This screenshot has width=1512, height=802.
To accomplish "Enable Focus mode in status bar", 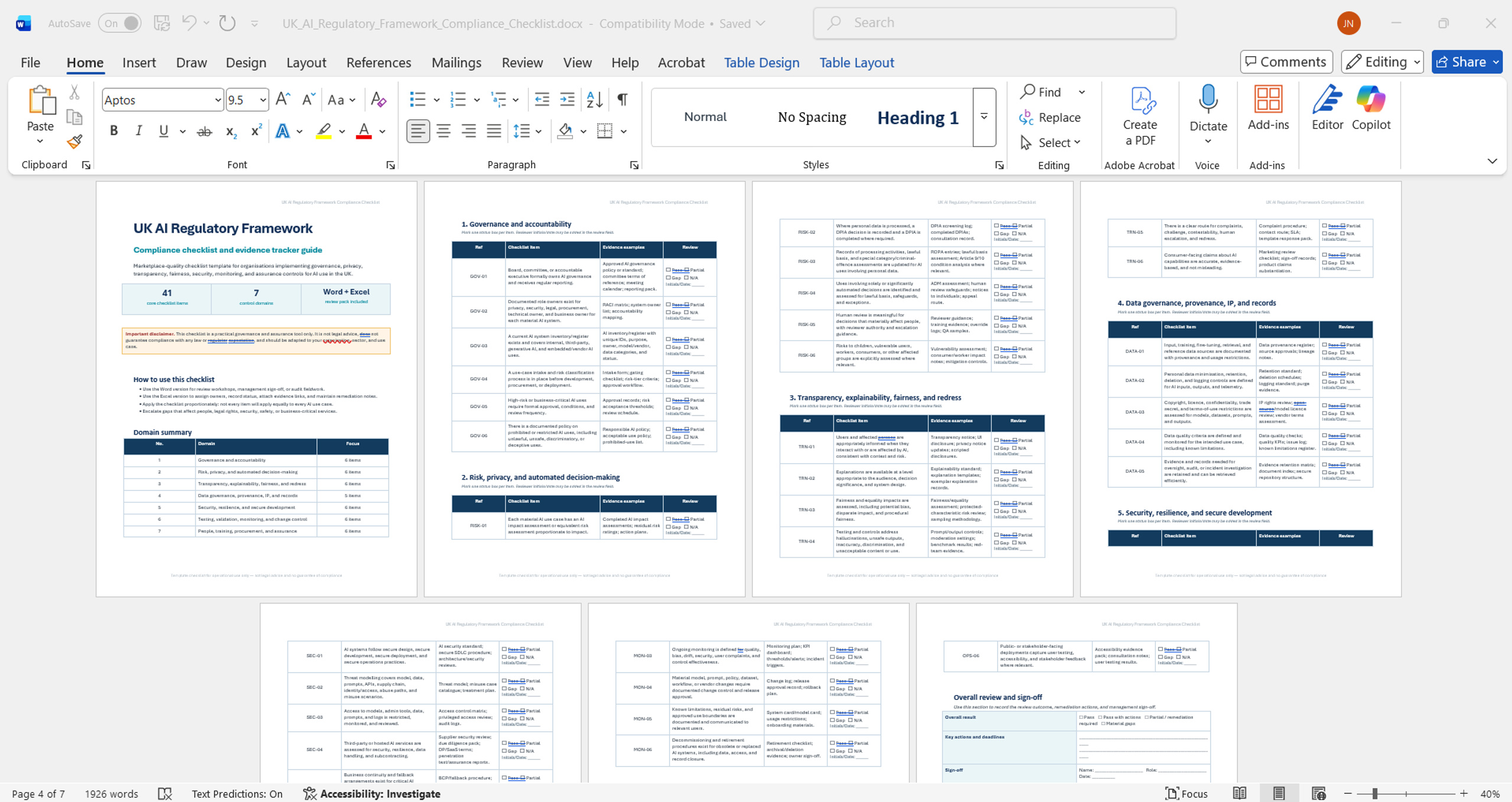I will point(1186,793).
